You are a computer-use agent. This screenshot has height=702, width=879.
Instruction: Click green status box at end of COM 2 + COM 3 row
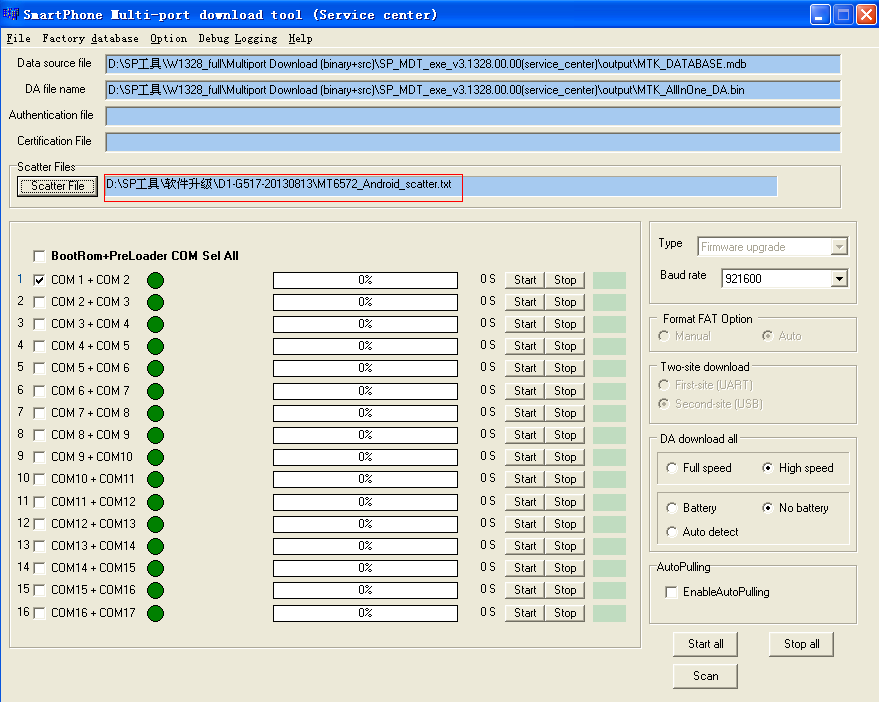pyautogui.click(x=609, y=302)
